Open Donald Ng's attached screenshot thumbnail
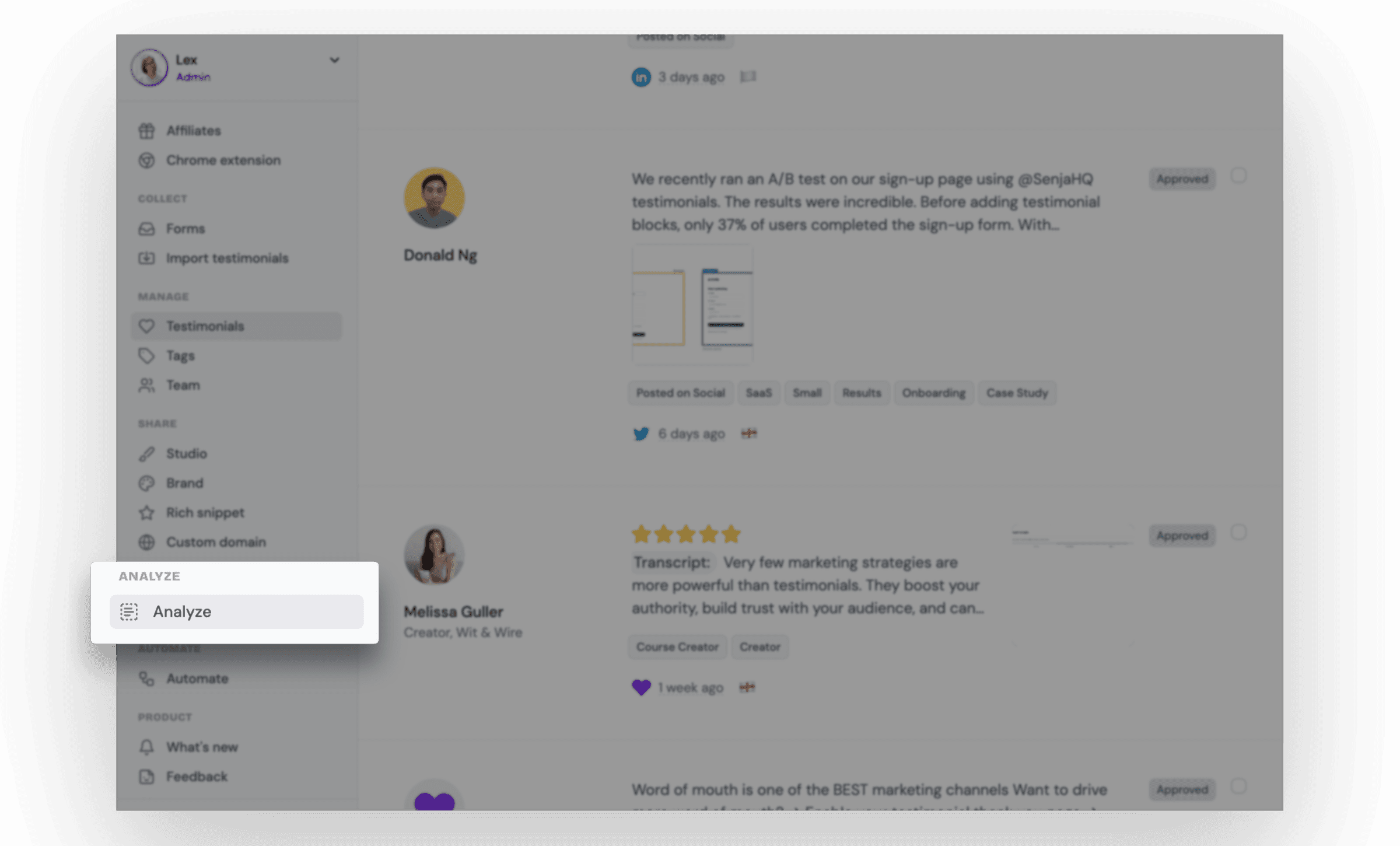The height and width of the screenshot is (846, 1400). click(692, 305)
